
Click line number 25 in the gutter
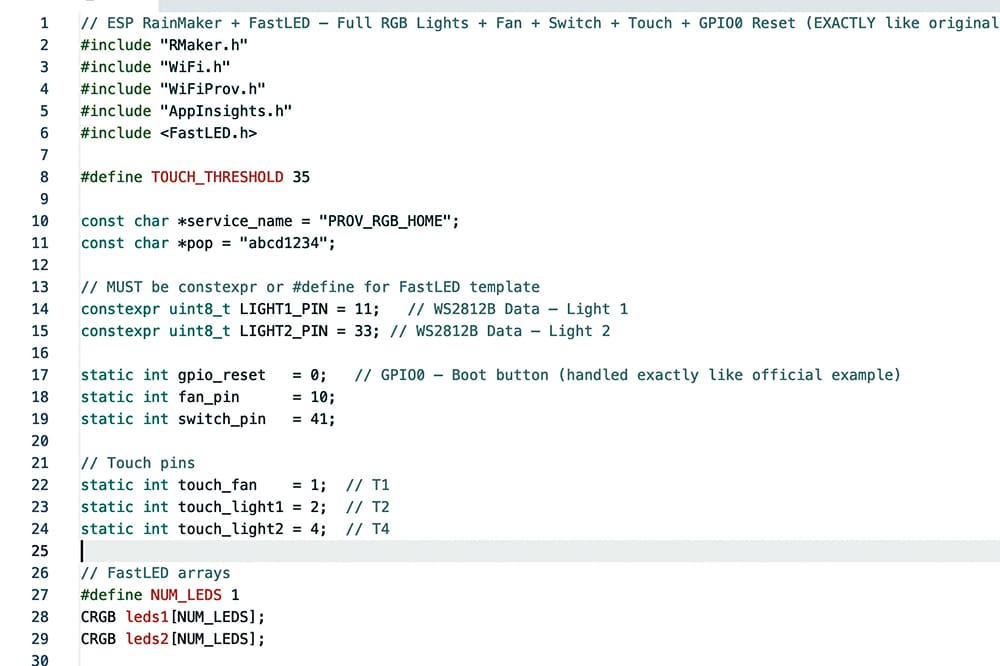40,551
